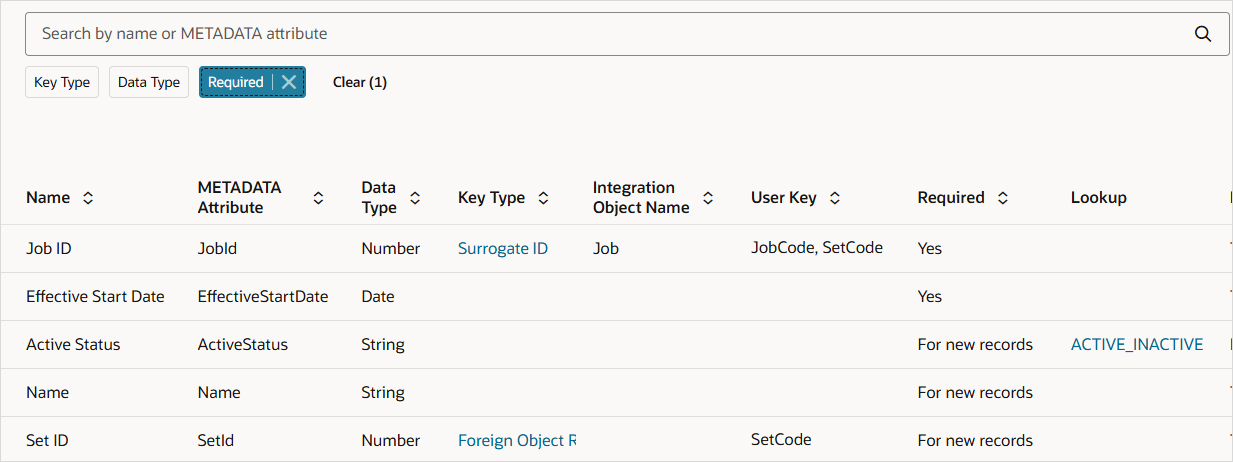The image size is (1233, 462).
Task: Remove the Required filter with X icon
Action: pos(289,82)
